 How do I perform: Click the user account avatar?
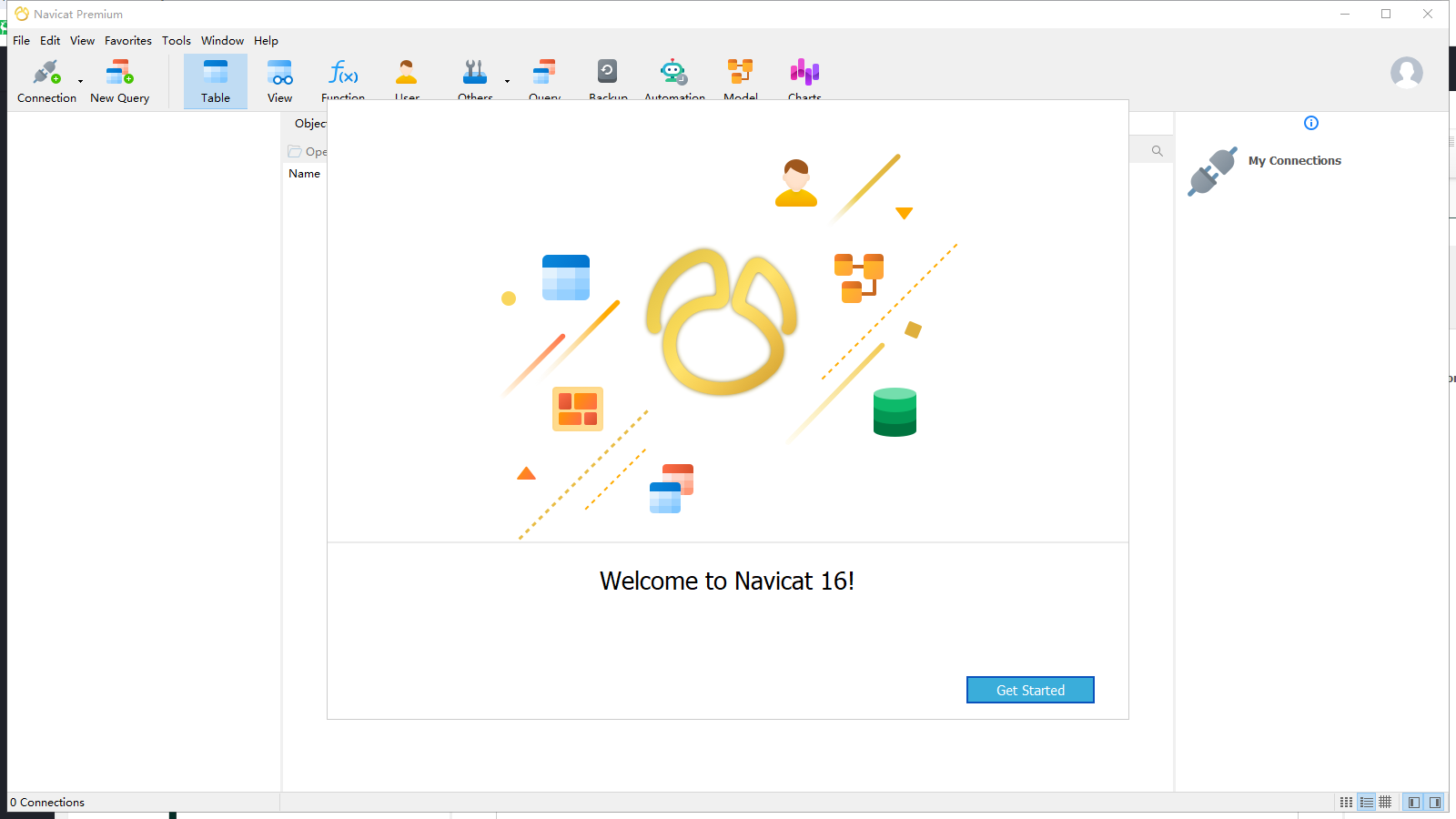[1406, 72]
